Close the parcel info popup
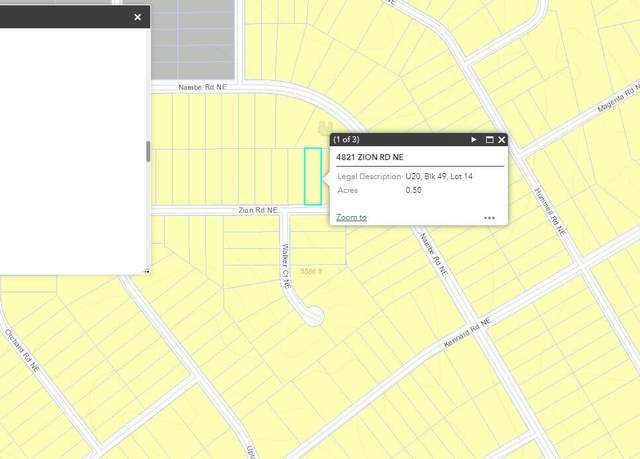The height and width of the screenshot is (459, 640). 502,140
